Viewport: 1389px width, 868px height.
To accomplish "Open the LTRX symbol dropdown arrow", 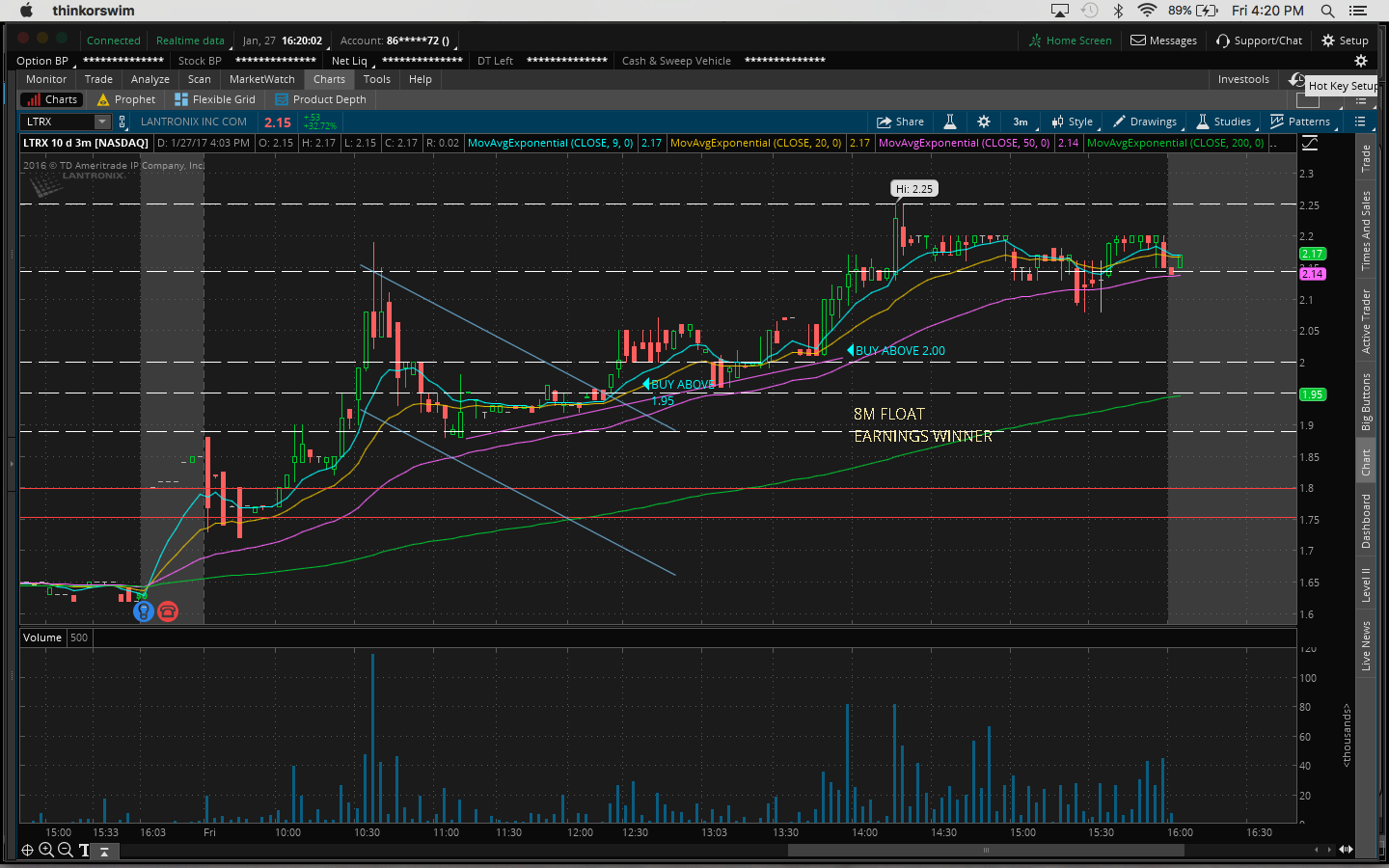I will point(102,122).
